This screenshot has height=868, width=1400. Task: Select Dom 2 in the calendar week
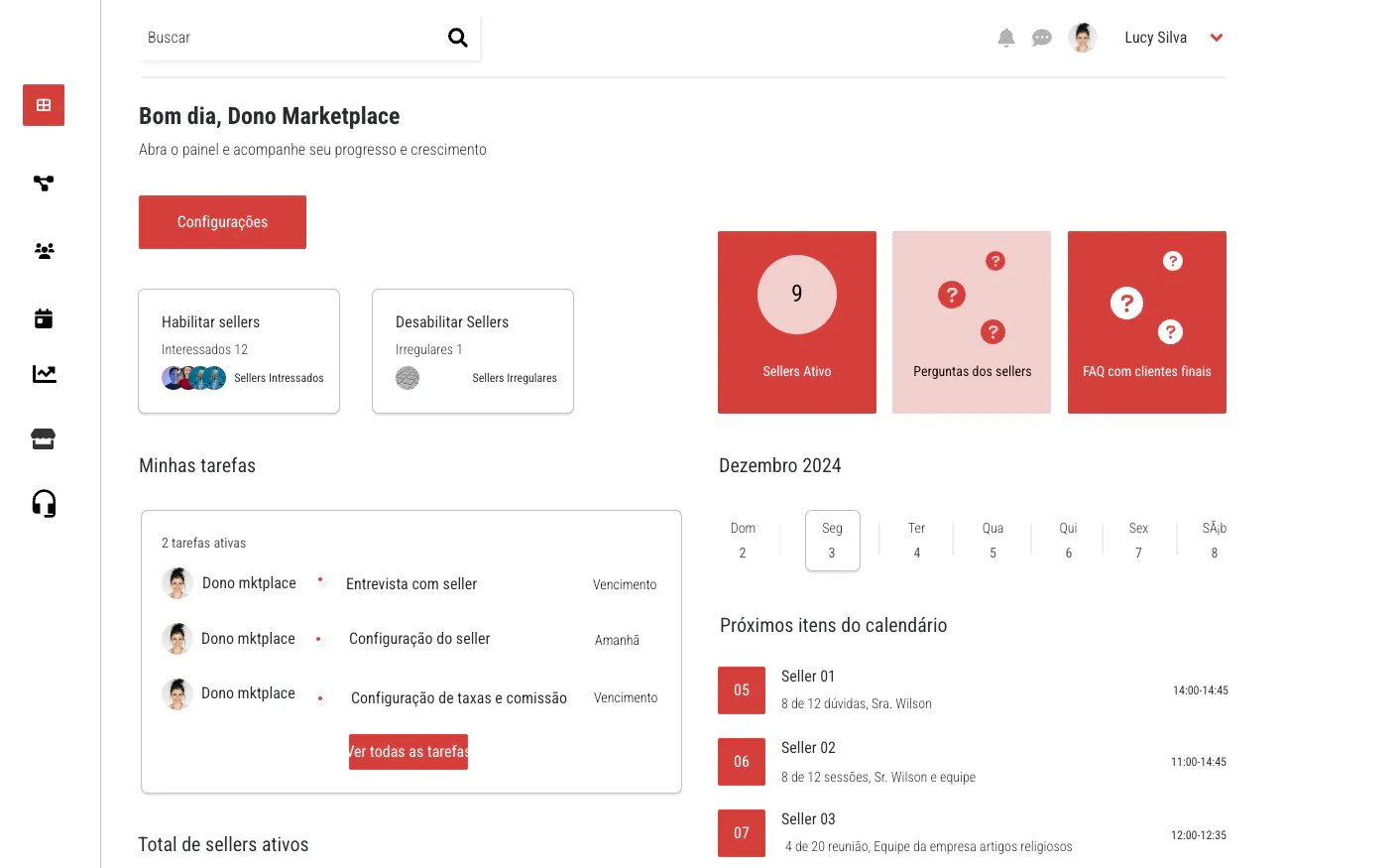pos(743,541)
